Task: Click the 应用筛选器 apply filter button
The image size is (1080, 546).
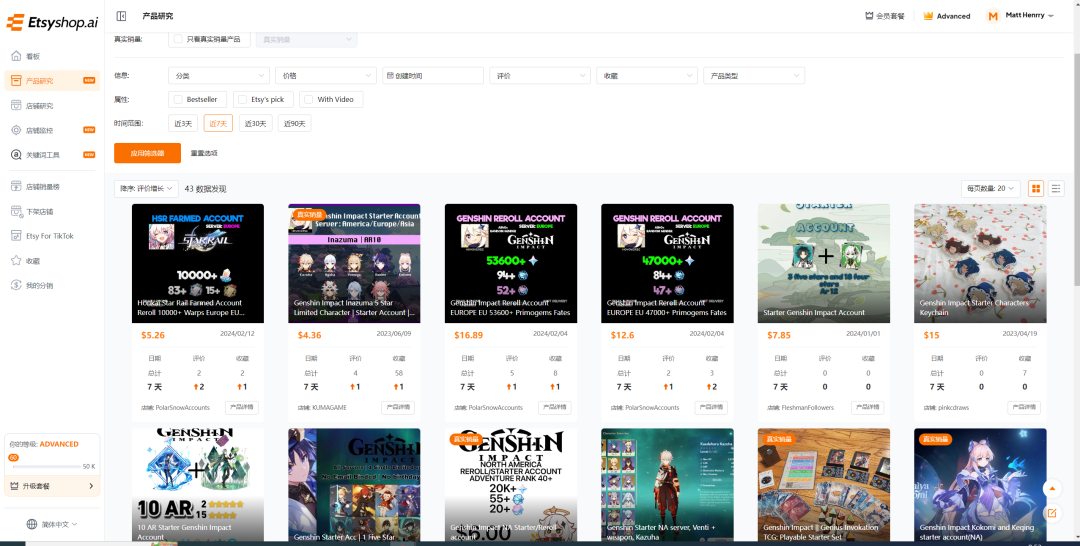Action: point(147,153)
